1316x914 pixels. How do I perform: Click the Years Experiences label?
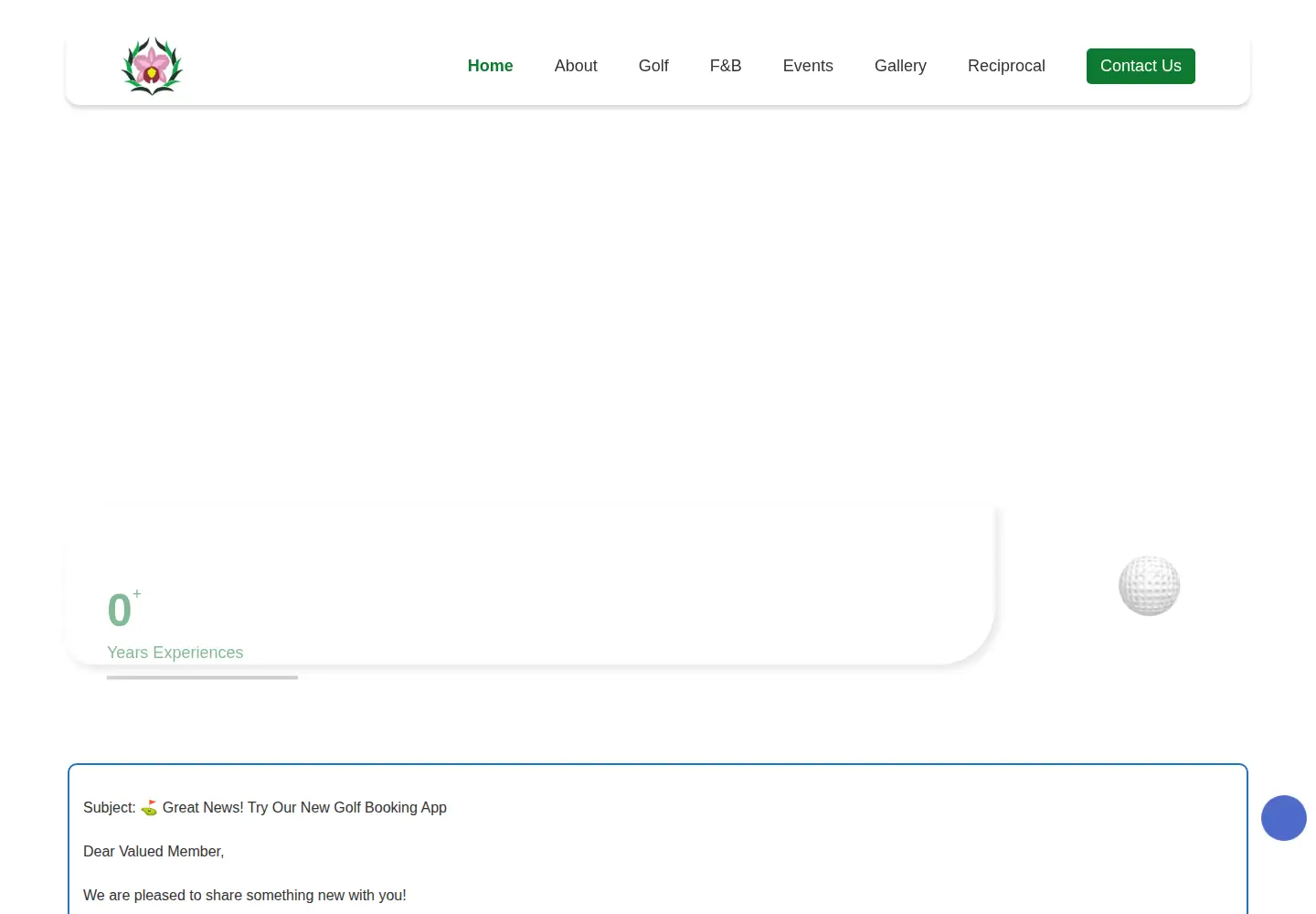pyautogui.click(x=175, y=653)
